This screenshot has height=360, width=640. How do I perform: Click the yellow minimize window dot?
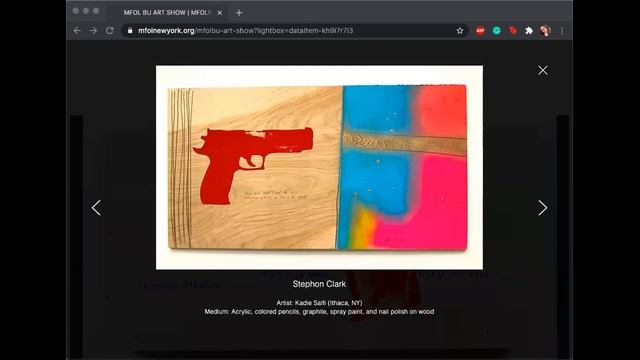[86, 11]
